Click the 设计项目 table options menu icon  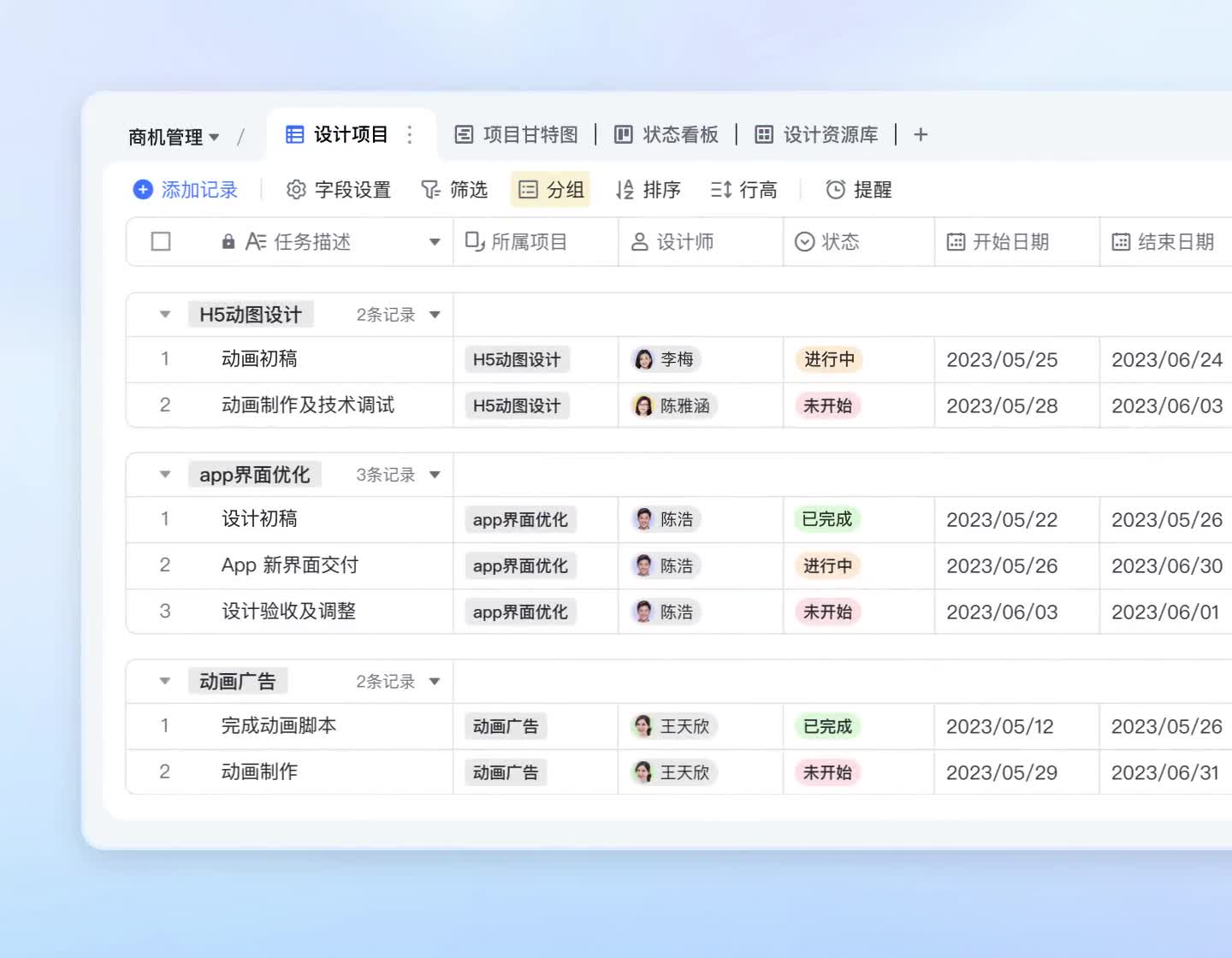[409, 134]
